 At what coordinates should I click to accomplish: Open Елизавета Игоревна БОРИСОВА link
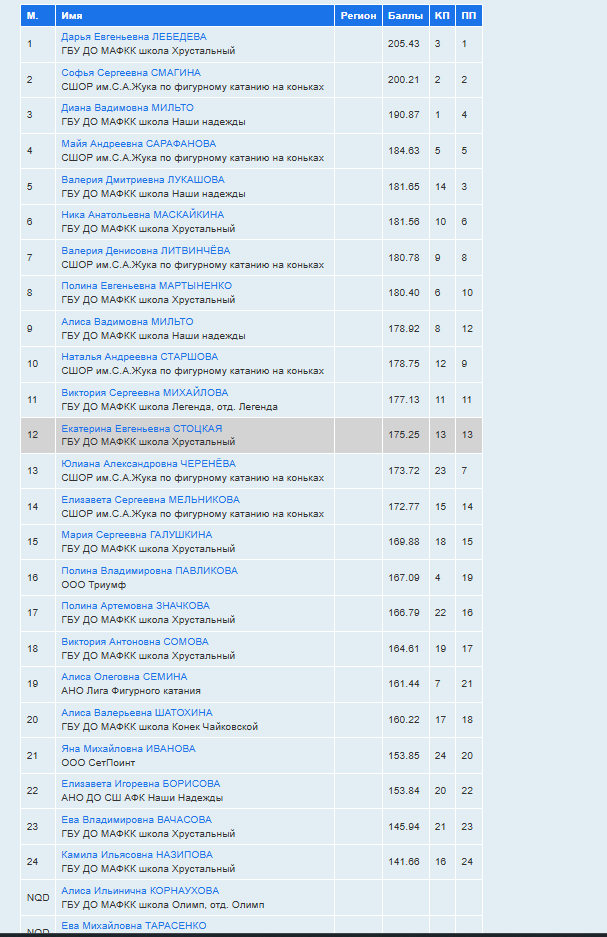141,785
